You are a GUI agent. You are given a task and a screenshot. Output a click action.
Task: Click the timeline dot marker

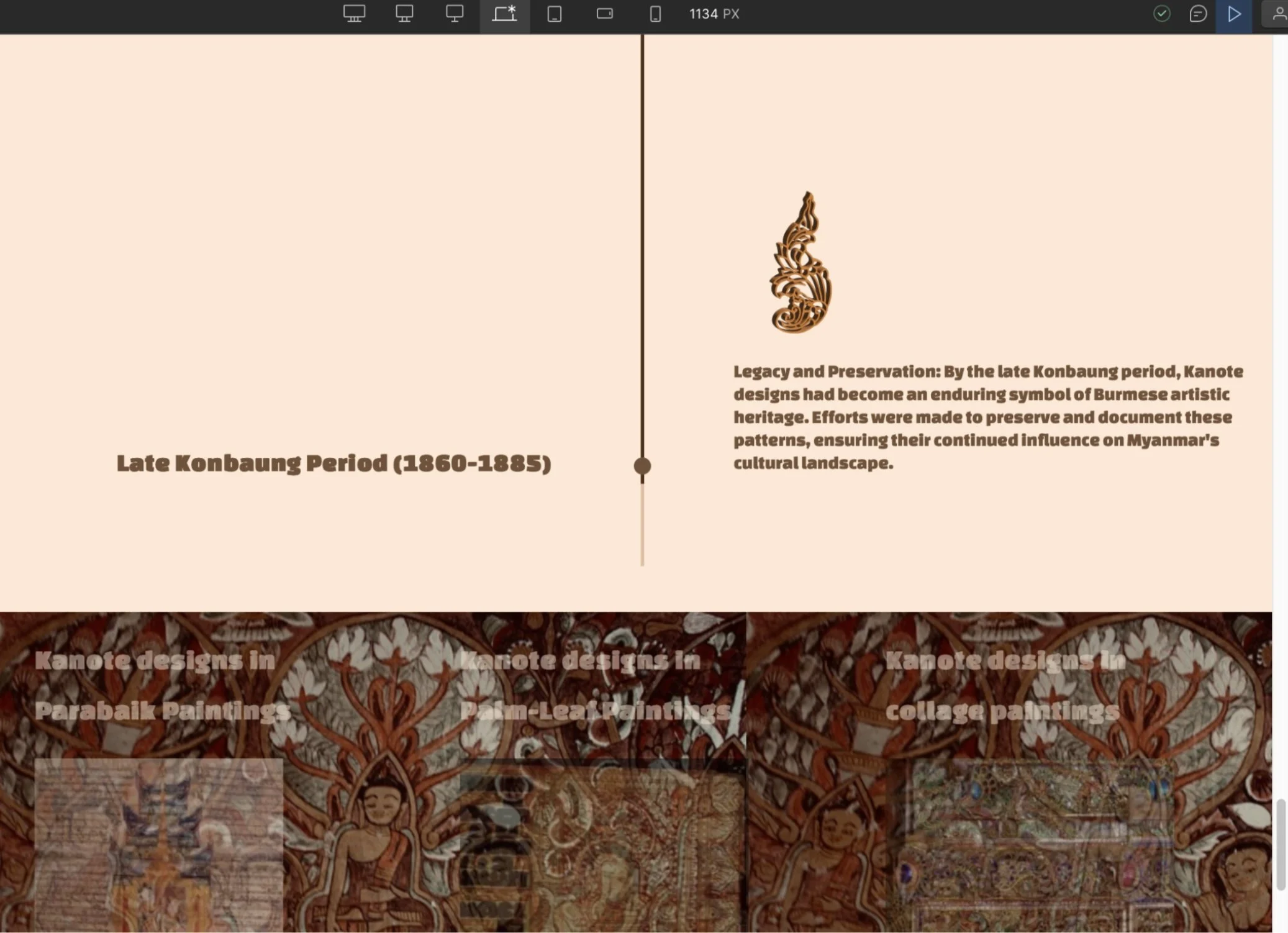[642, 465]
